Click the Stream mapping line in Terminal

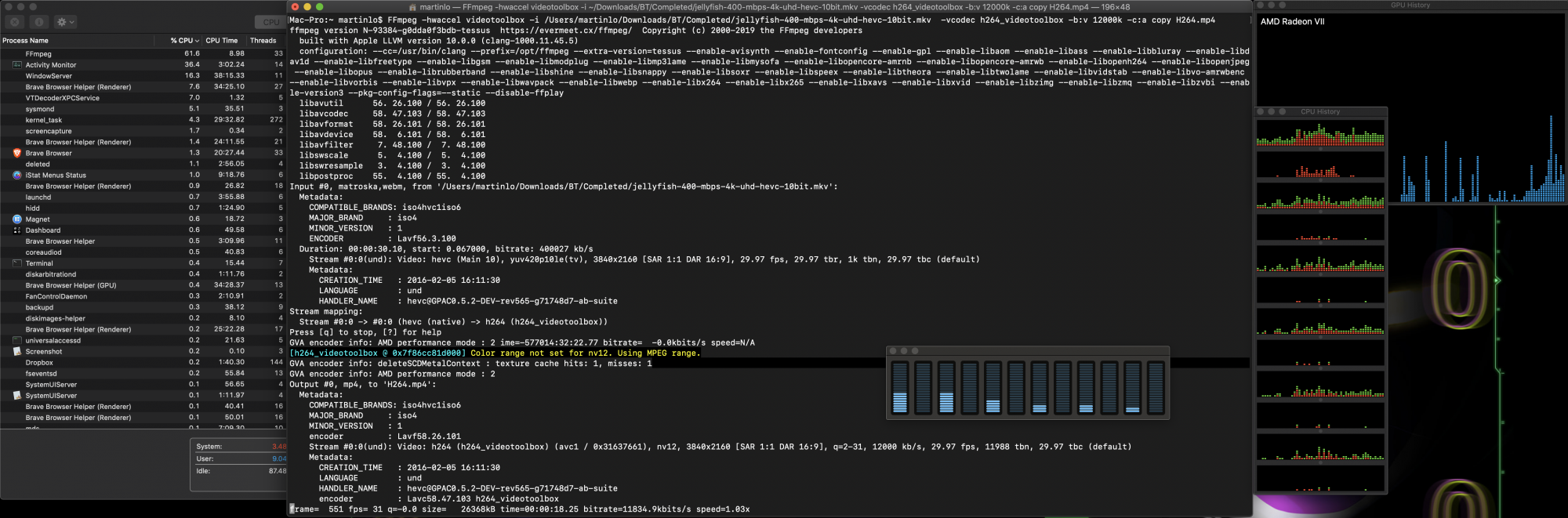click(326, 311)
